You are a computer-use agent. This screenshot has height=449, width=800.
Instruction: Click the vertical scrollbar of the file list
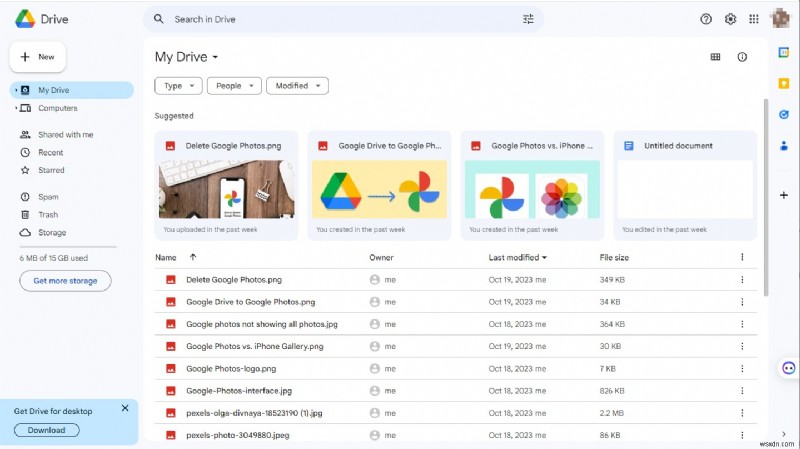[765, 197]
